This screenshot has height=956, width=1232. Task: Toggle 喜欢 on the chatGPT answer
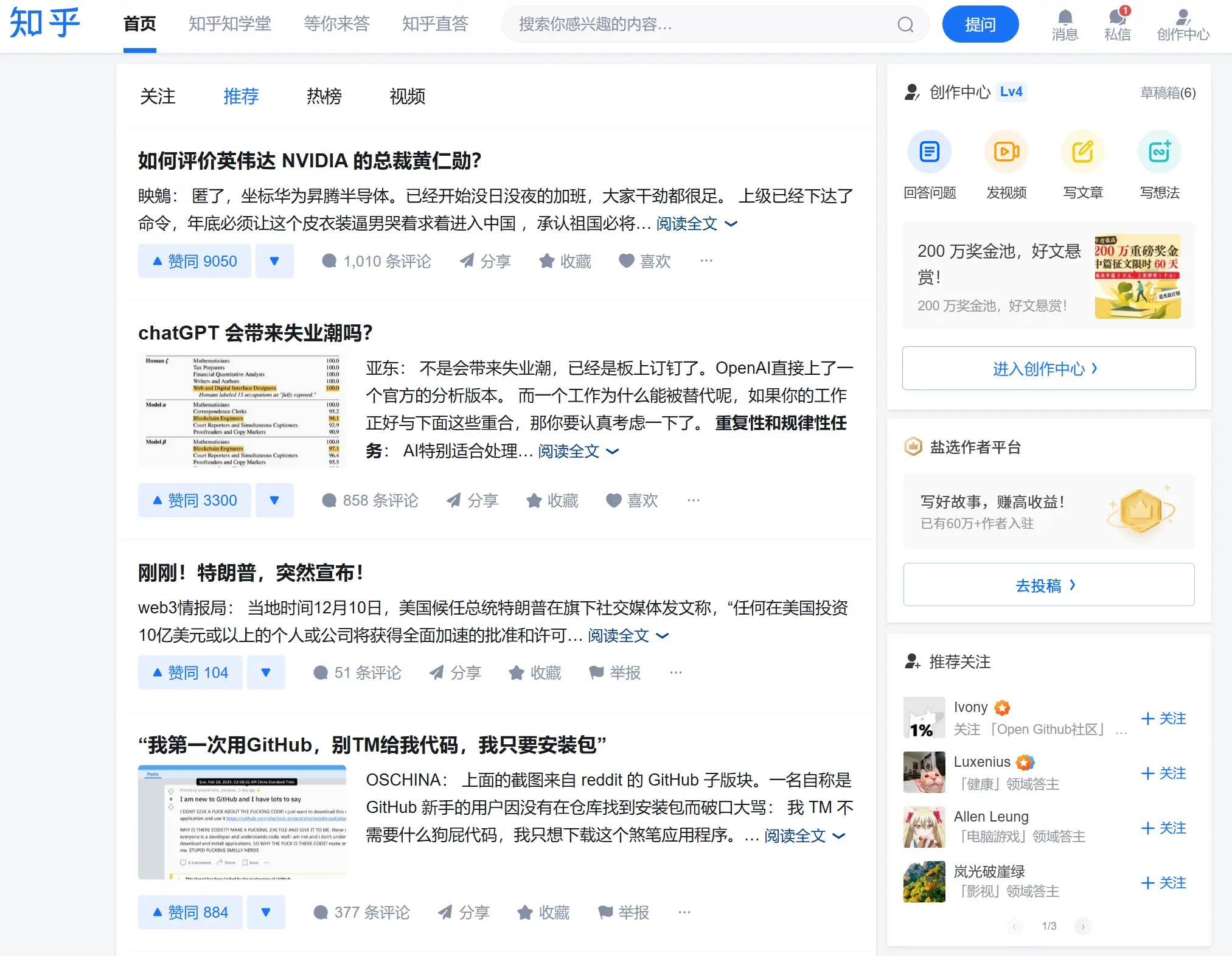click(x=632, y=500)
